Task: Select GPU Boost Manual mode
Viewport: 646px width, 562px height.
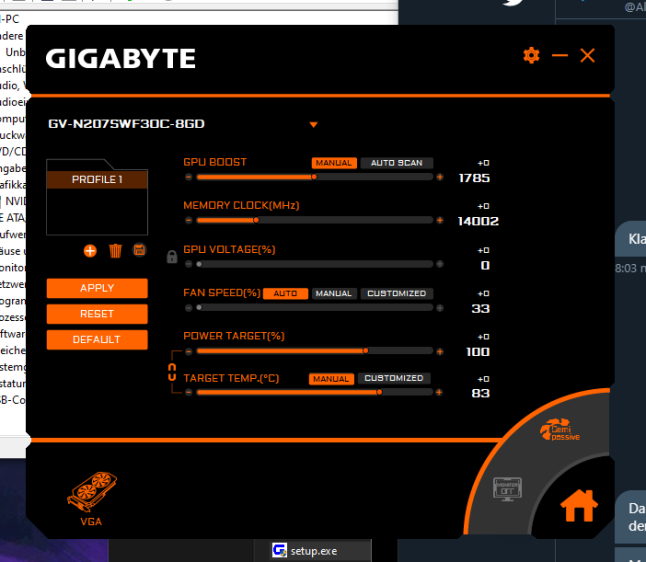Action: pos(334,163)
